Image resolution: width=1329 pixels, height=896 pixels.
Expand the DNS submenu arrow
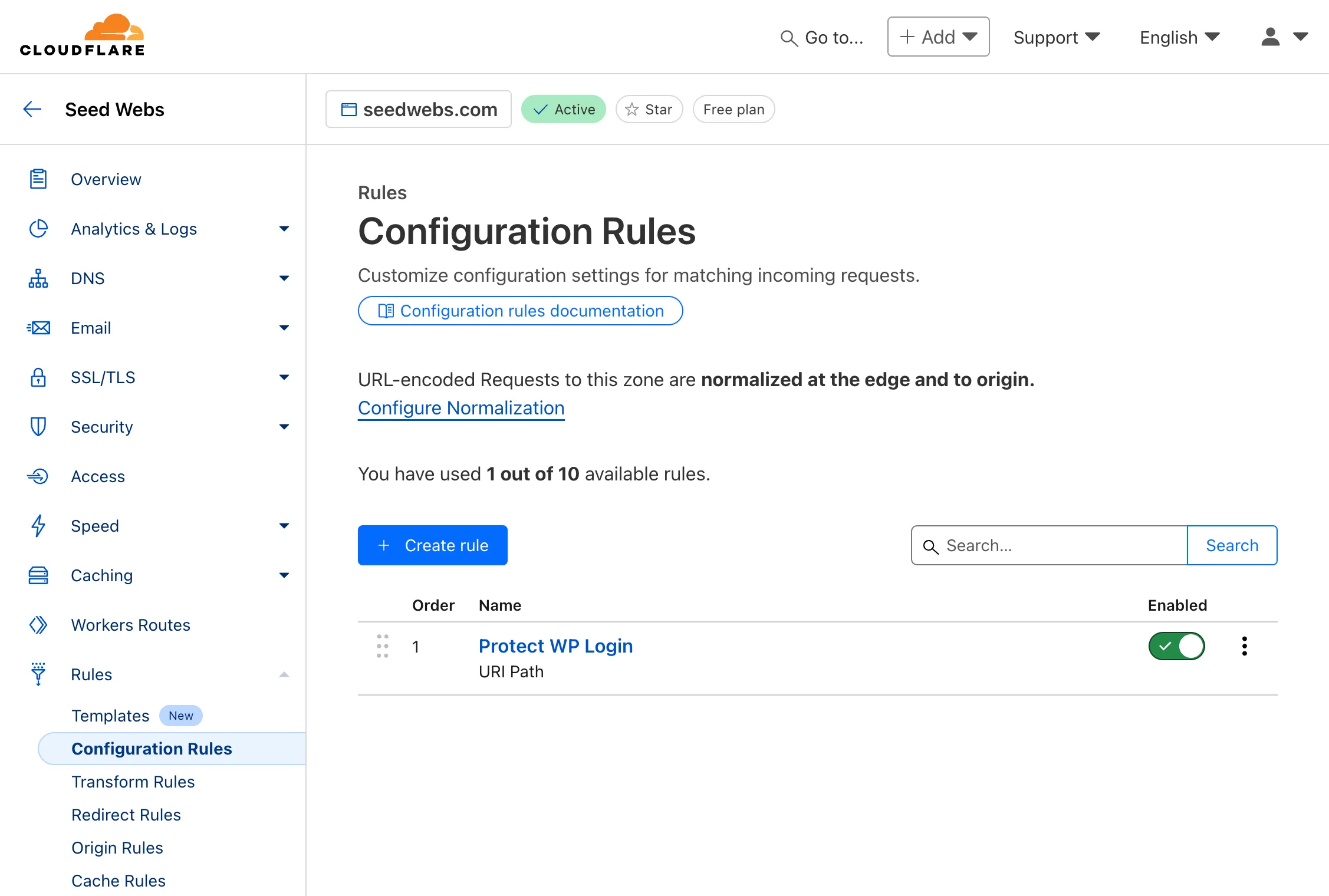coord(284,278)
